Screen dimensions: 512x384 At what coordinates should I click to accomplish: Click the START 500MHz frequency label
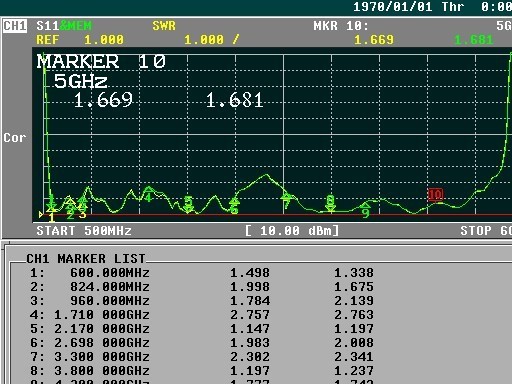pyautogui.click(x=84, y=231)
